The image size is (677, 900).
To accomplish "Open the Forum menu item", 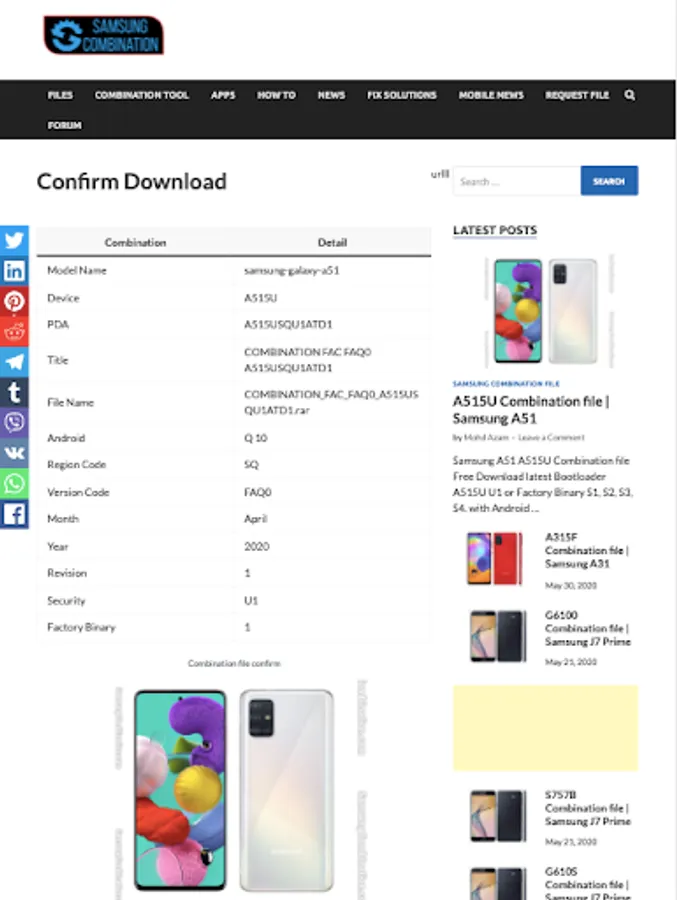I will [64, 125].
